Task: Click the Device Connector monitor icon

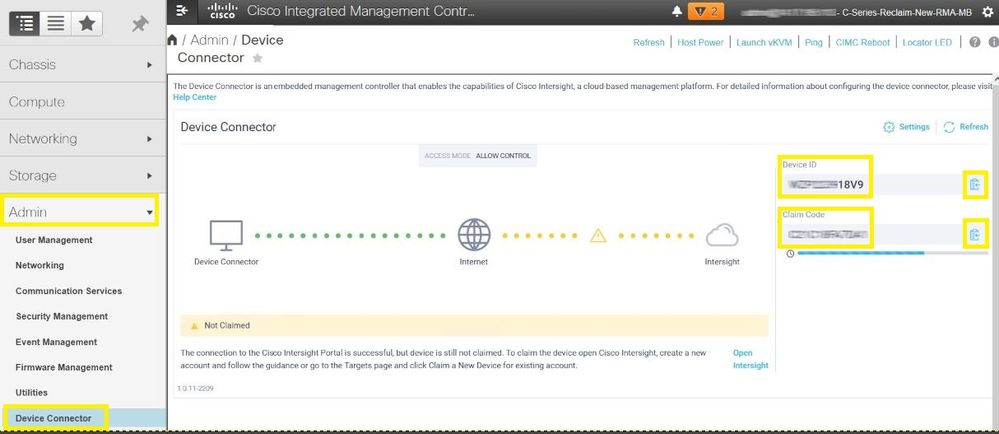Action: click(x=226, y=235)
